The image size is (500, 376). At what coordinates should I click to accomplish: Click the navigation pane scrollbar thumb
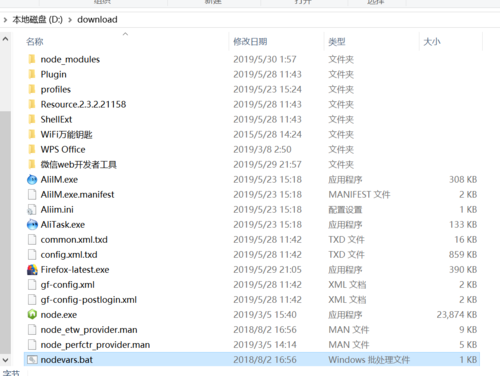coord(5,232)
